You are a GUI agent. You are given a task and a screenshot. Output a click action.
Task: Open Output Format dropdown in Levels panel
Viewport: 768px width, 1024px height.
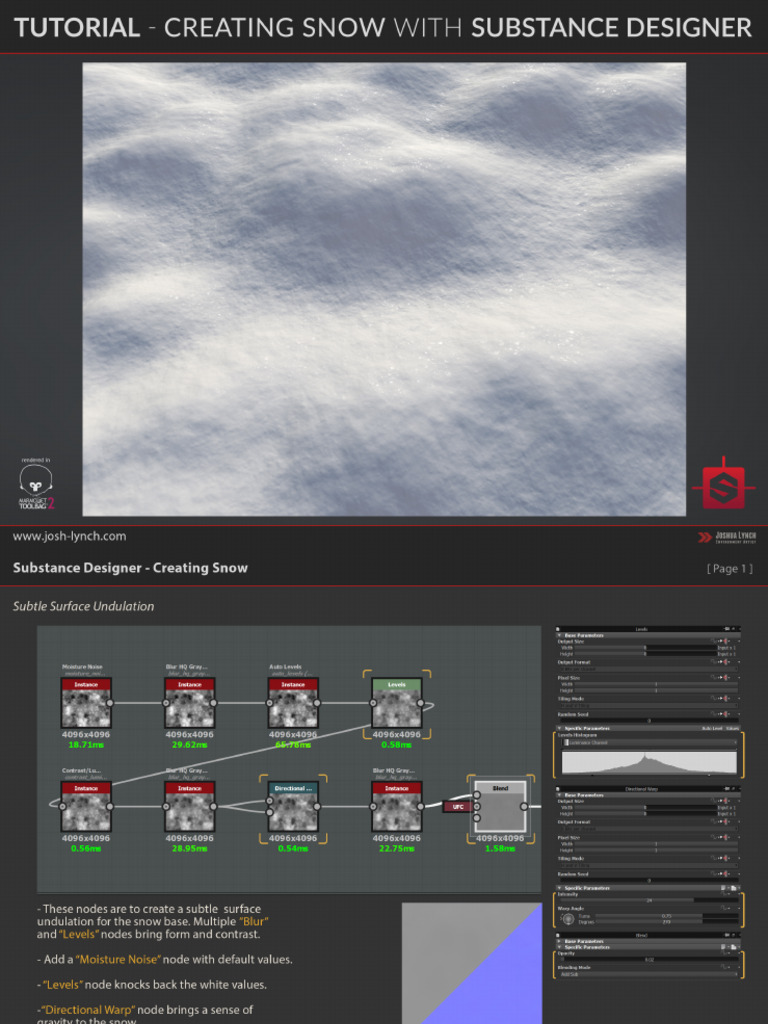pyautogui.click(x=648, y=669)
